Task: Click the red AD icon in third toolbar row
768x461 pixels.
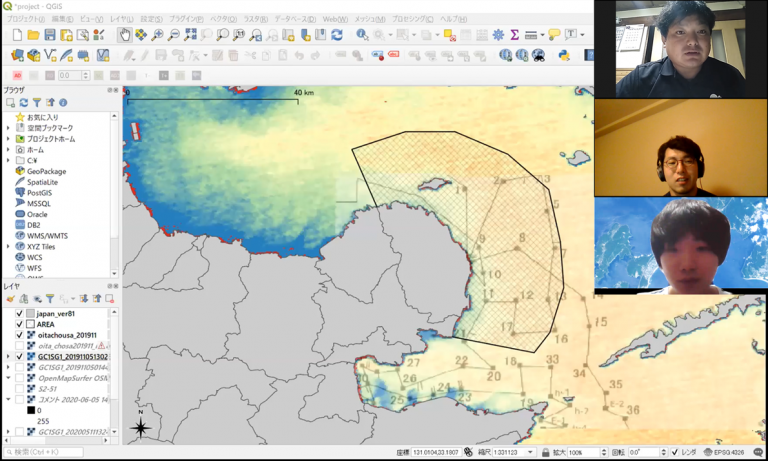Action: 18,75
